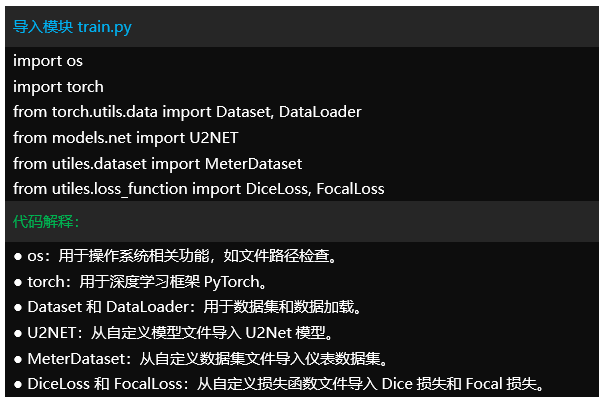Click the green "代码解释:" heading
This screenshot has width=604, height=401.
pyautogui.click(x=47, y=220)
